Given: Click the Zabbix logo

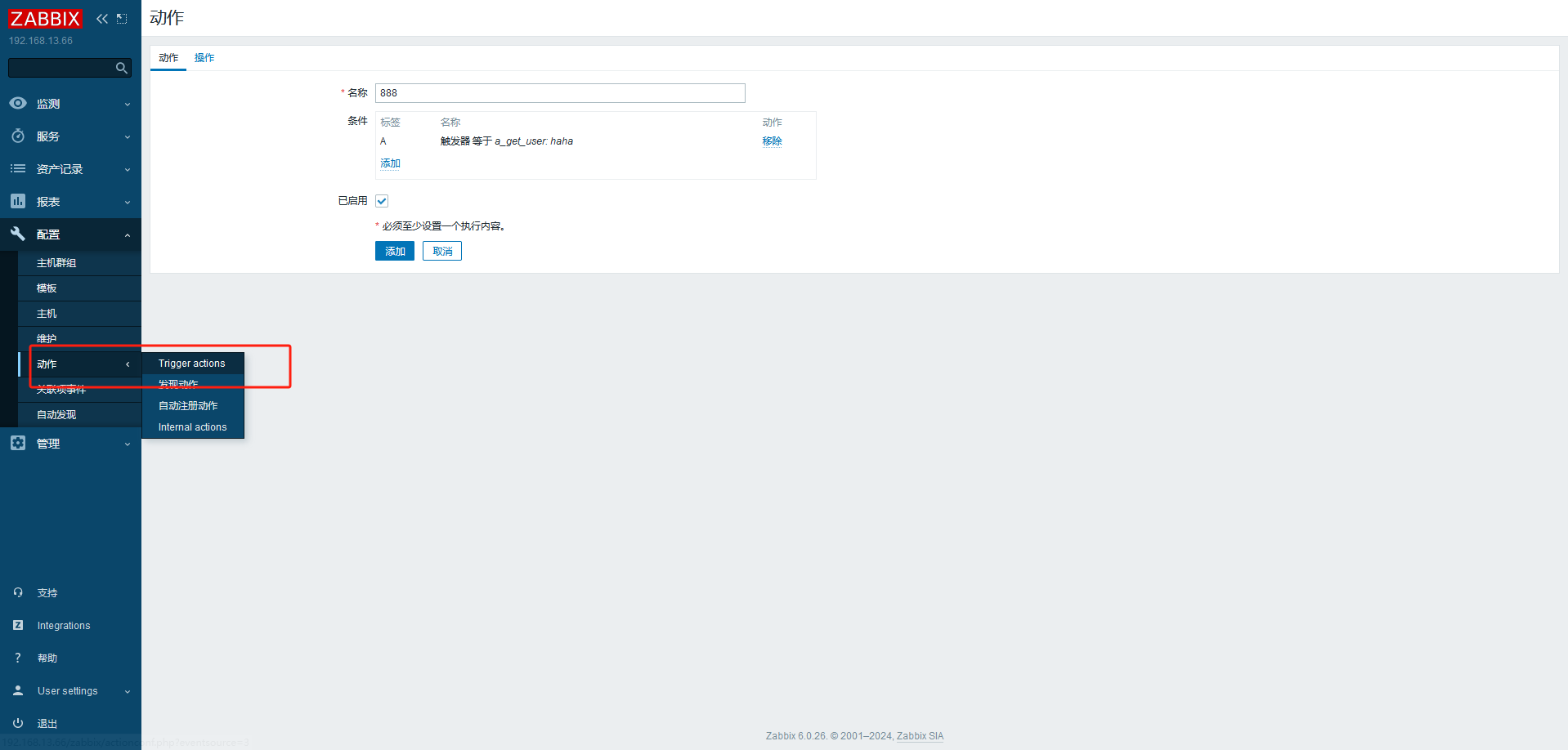Looking at the screenshot, I should (x=45, y=19).
